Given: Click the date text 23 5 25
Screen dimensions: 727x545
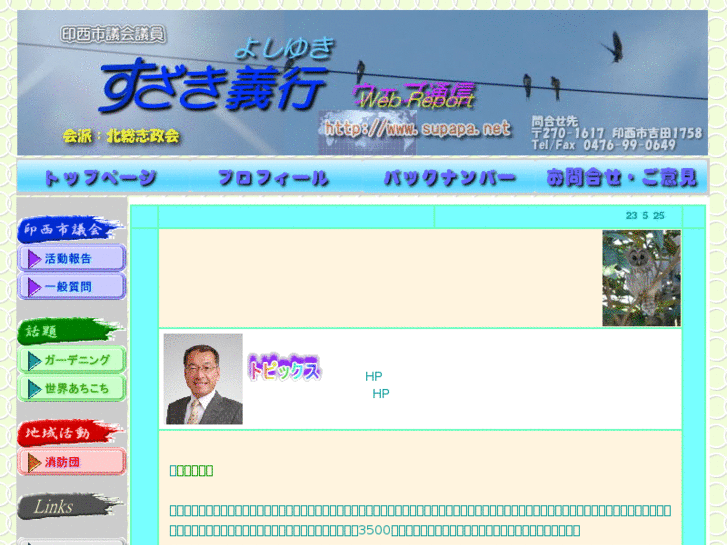Looking at the screenshot, I should coord(645,215).
